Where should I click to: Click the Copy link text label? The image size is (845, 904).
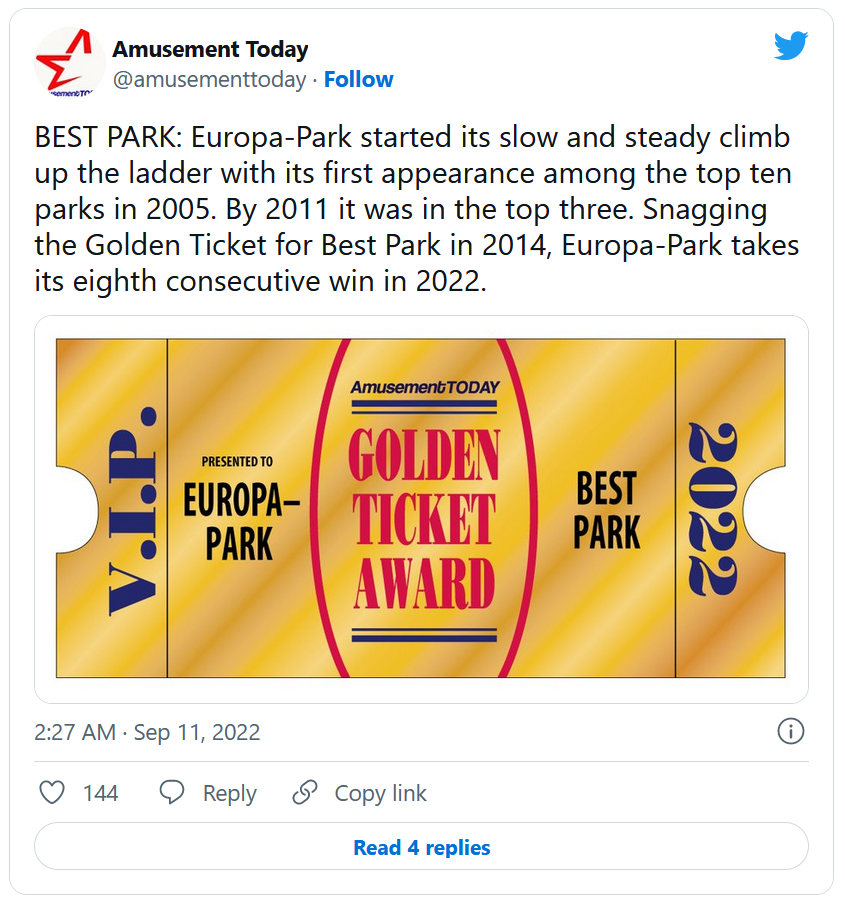click(380, 794)
